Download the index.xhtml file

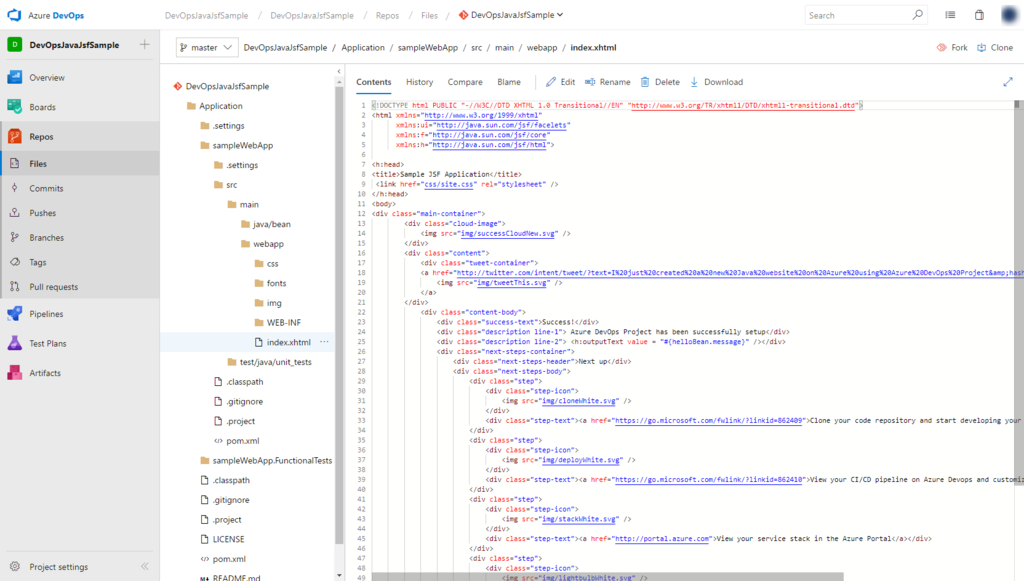[x=716, y=82]
